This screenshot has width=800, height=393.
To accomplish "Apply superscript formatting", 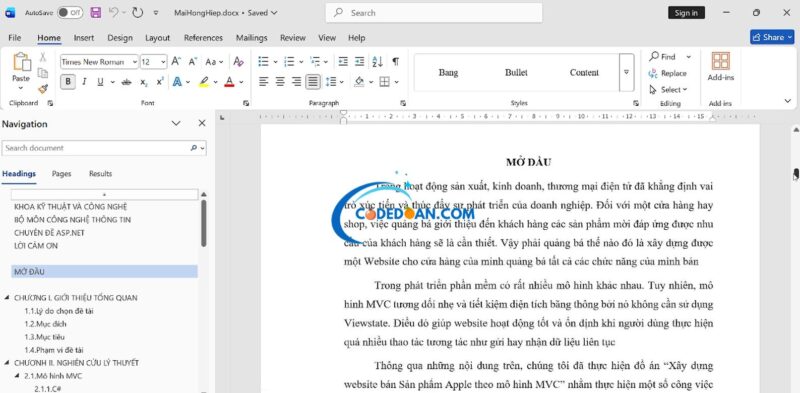I will pos(160,82).
